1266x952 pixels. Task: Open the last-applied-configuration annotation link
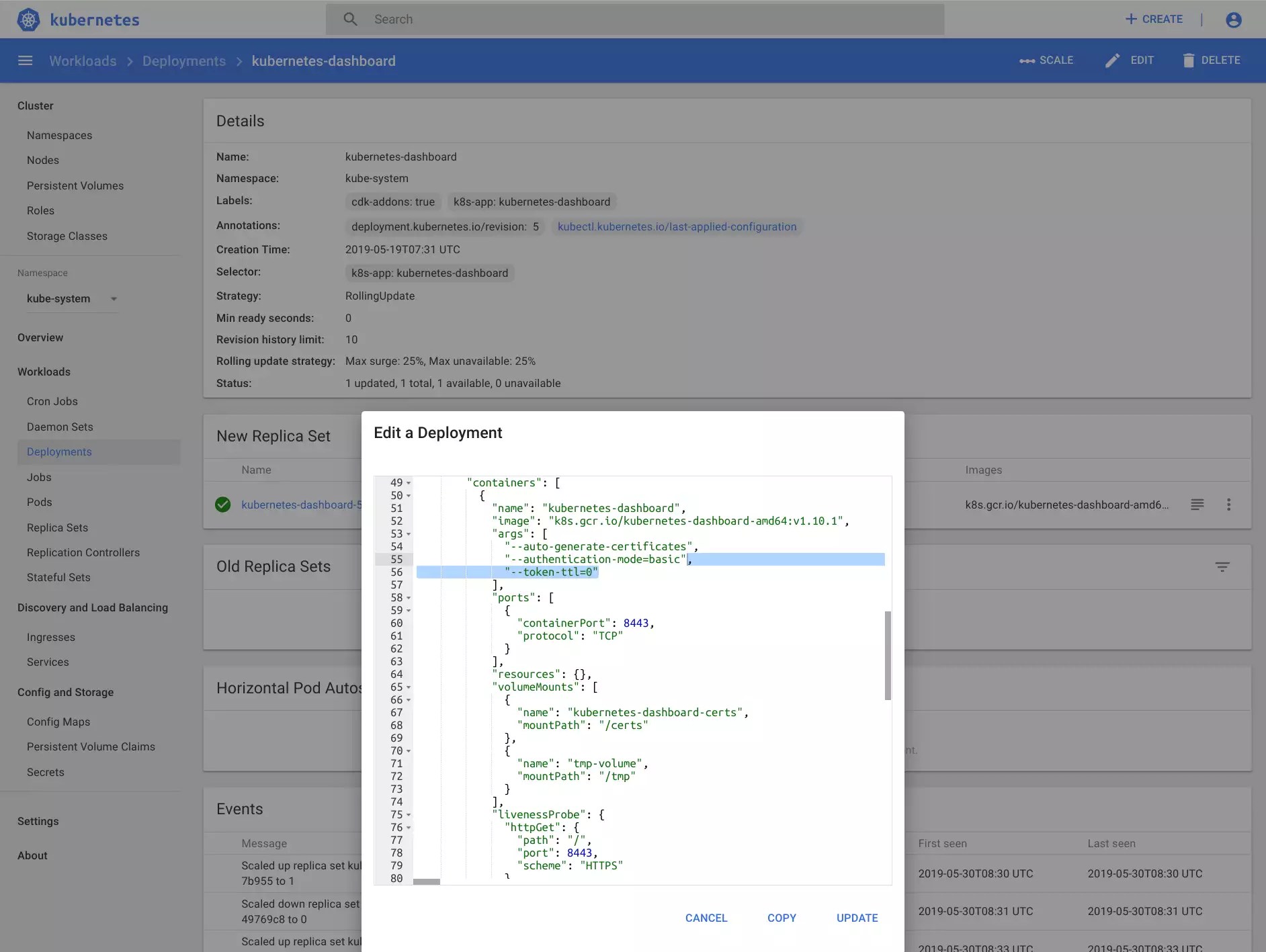[677, 226]
